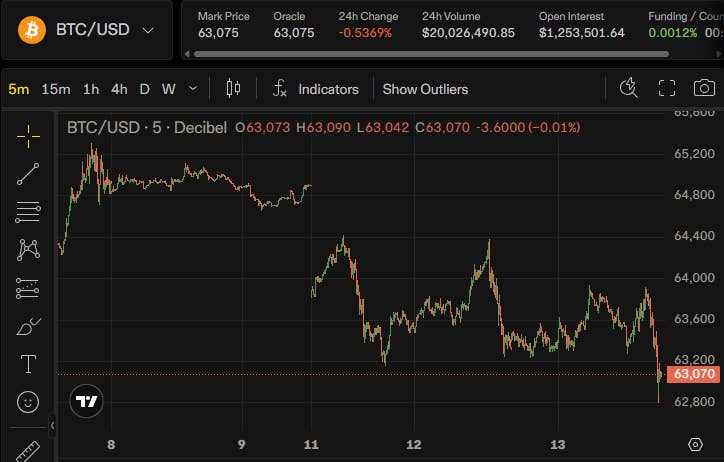Open the quick search icon

[628, 88]
